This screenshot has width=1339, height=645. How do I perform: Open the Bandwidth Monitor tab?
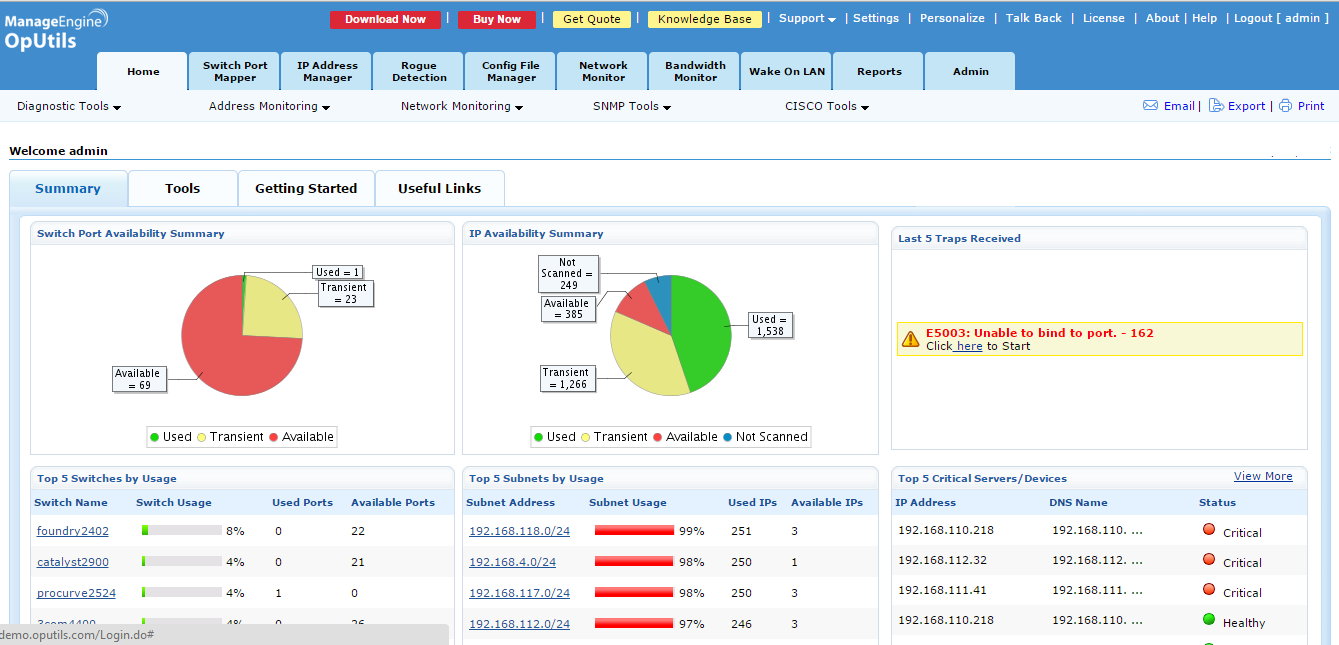[x=695, y=71]
